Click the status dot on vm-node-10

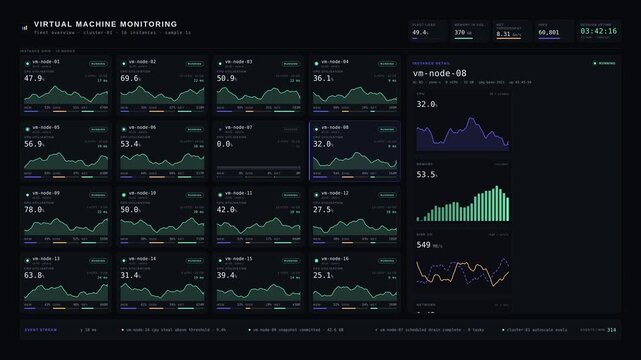pos(124,195)
